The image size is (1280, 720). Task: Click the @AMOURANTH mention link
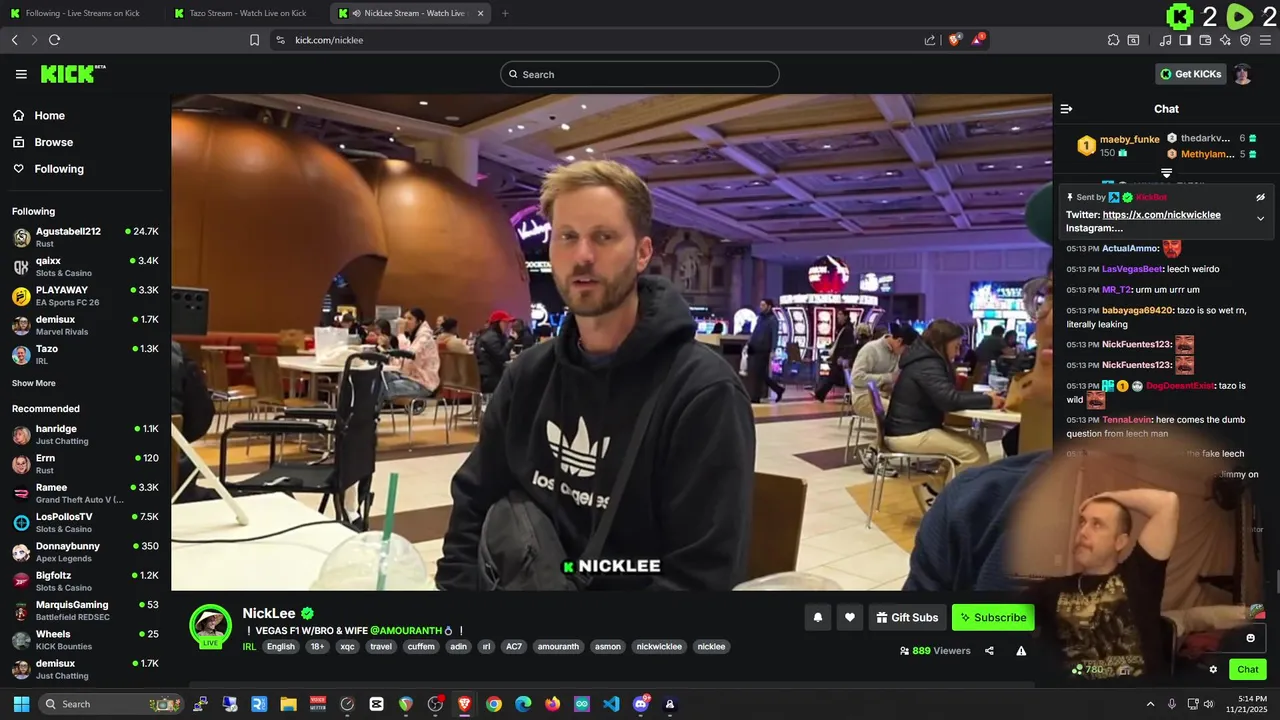(x=406, y=631)
